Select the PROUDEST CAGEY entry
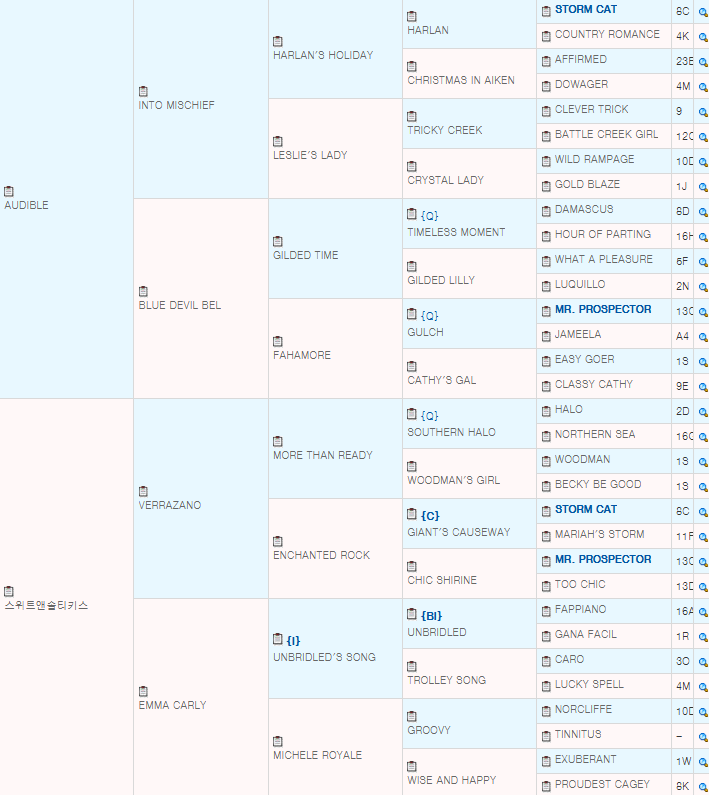This screenshot has width=709, height=795. point(602,784)
